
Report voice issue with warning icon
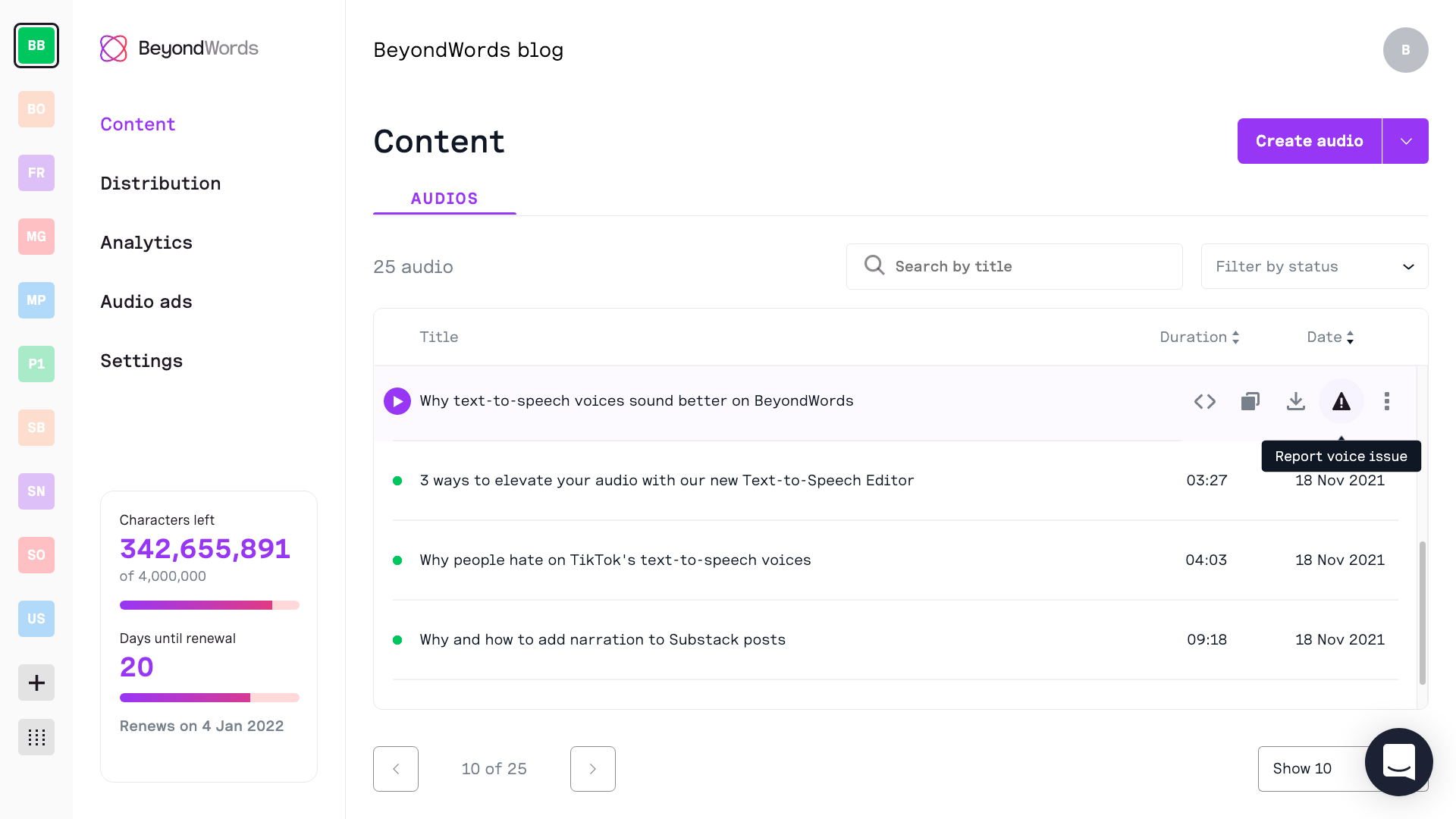click(1341, 401)
